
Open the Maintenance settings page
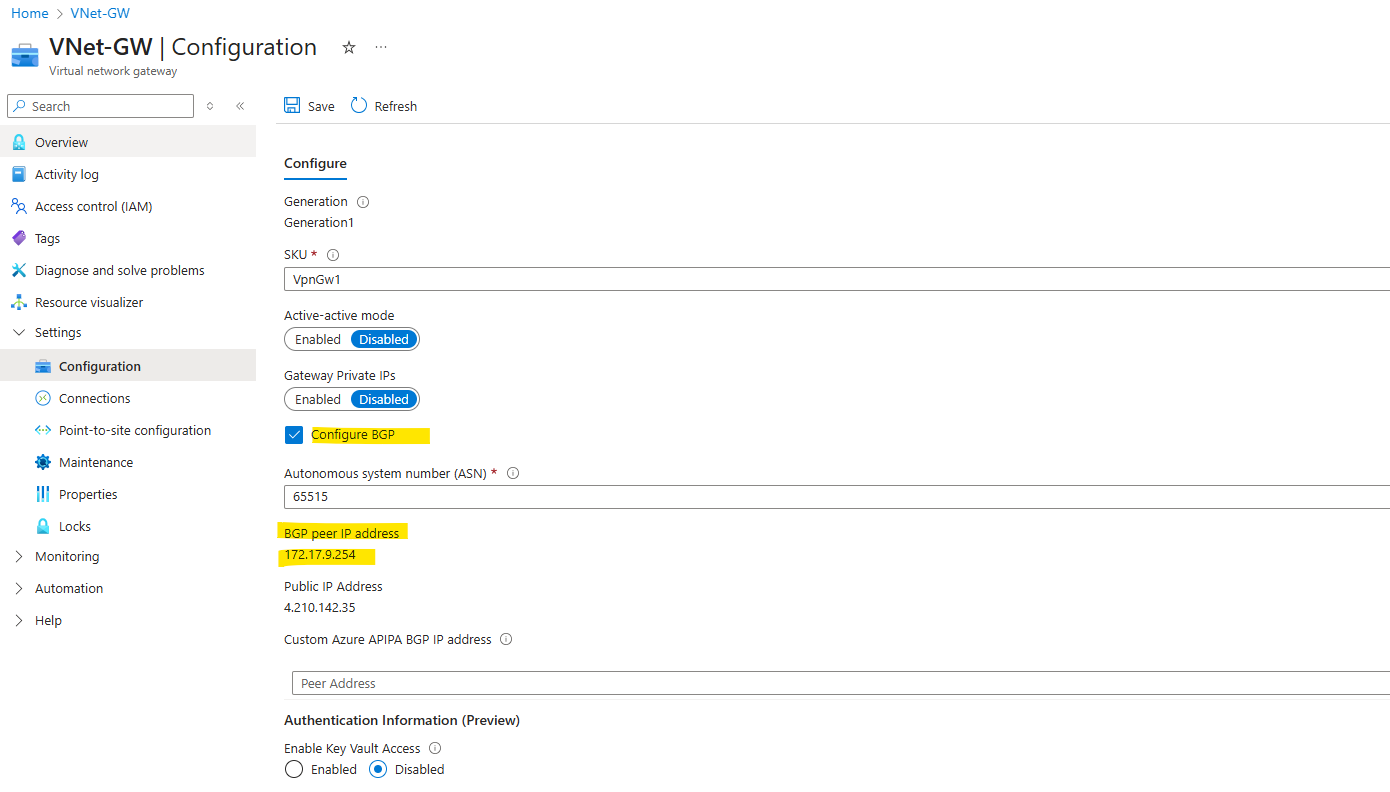pos(128,462)
